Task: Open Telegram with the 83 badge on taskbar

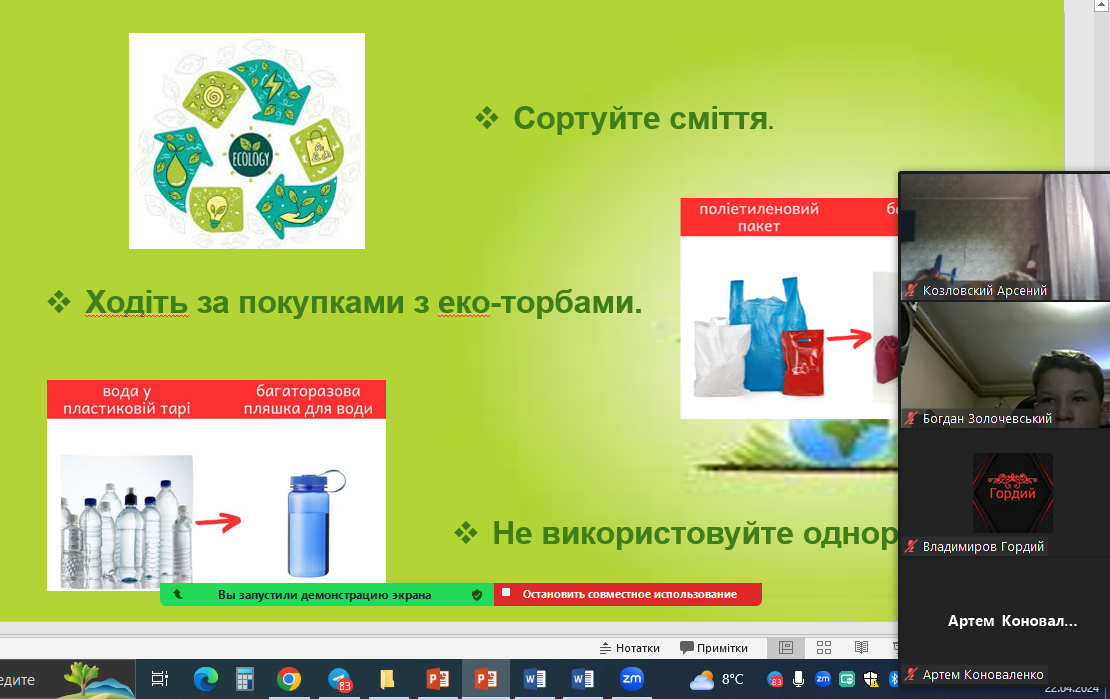Action: point(340,680)
